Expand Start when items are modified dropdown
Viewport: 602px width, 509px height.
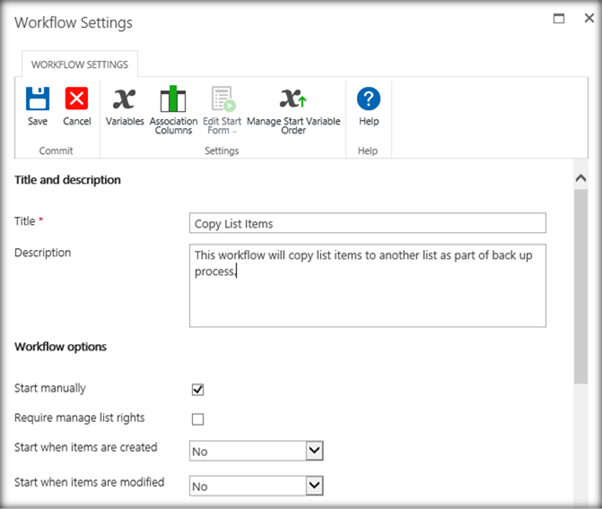[315, 485]
